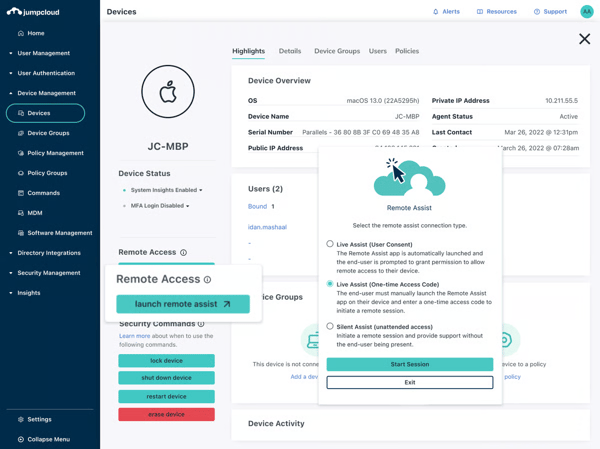Click the info icon beside the large Remote Access heading
600x449 pixels.
(207, 279)
